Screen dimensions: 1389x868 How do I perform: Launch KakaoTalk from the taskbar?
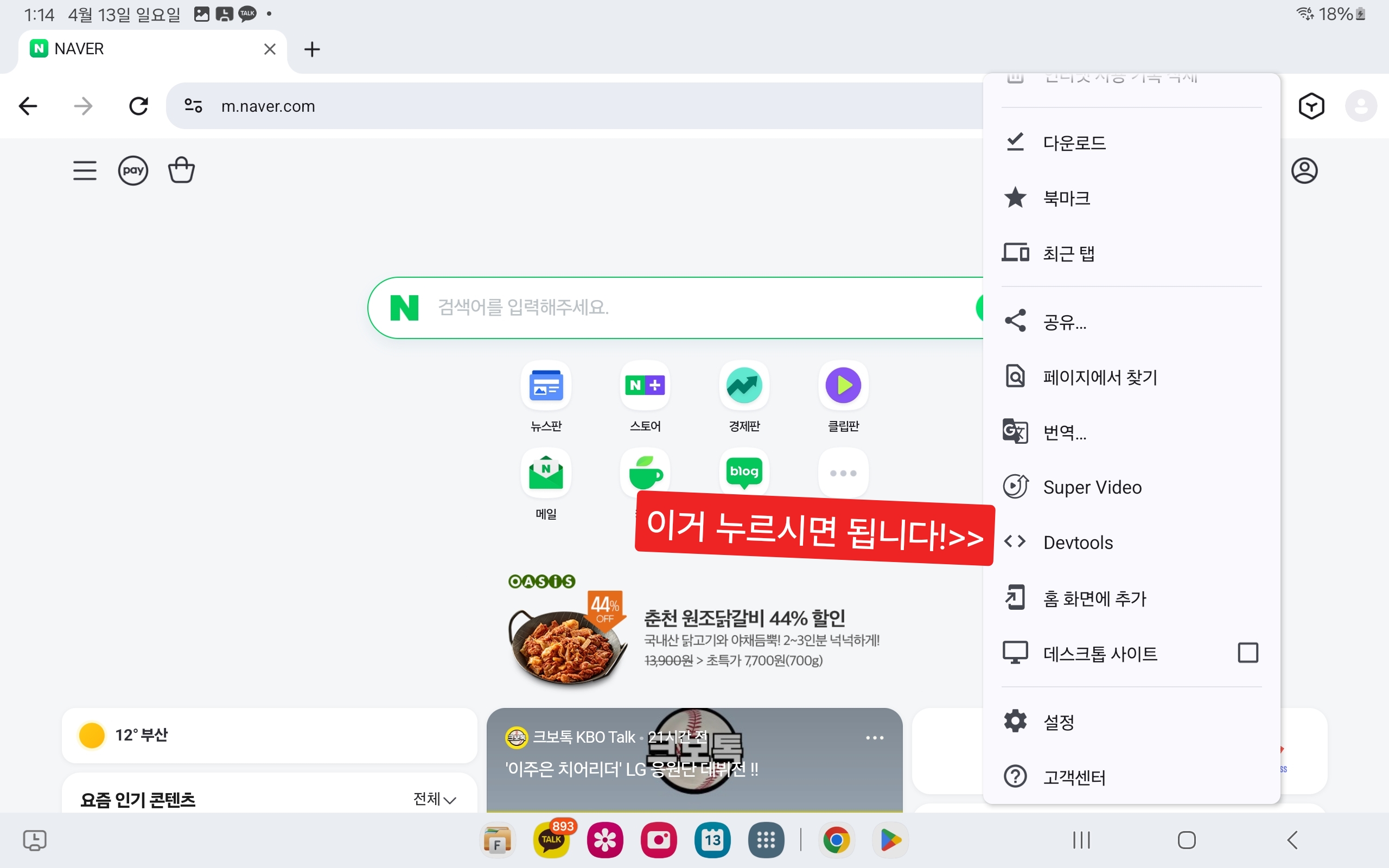point(551,840)
